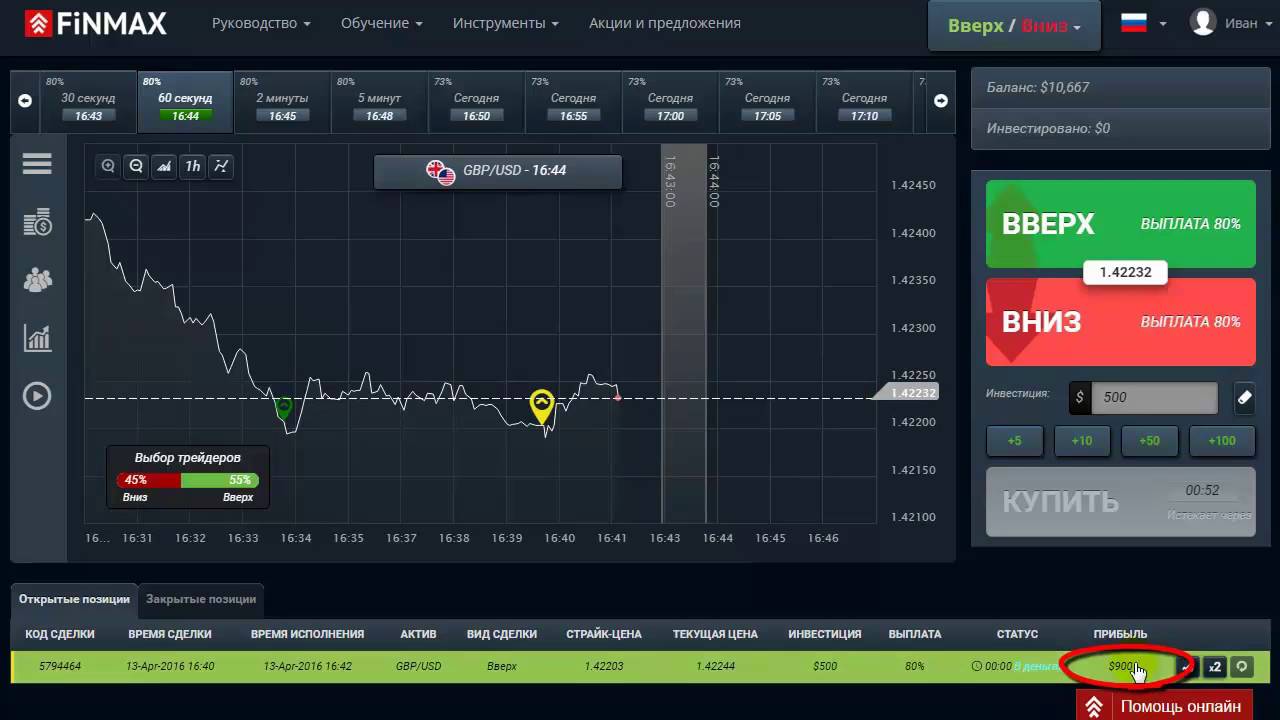The width and height of the screenshot is (1280, 720).
Task: Click the yellow trade marker on chart
Action: tap(541, 405)
